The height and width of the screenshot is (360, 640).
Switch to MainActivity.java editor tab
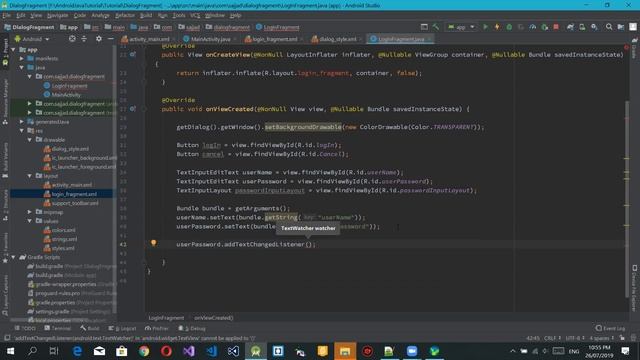coord(211,39)
